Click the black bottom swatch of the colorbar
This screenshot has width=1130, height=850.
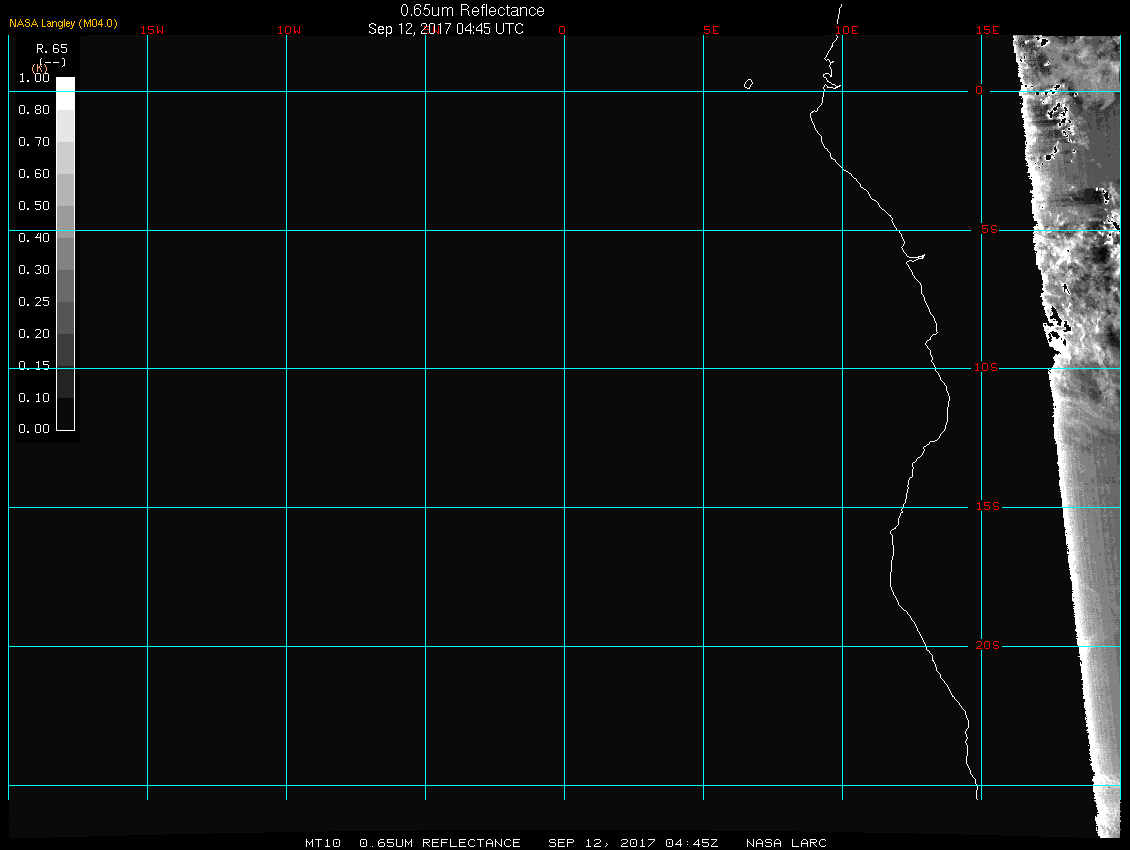(x=66, y=414)
